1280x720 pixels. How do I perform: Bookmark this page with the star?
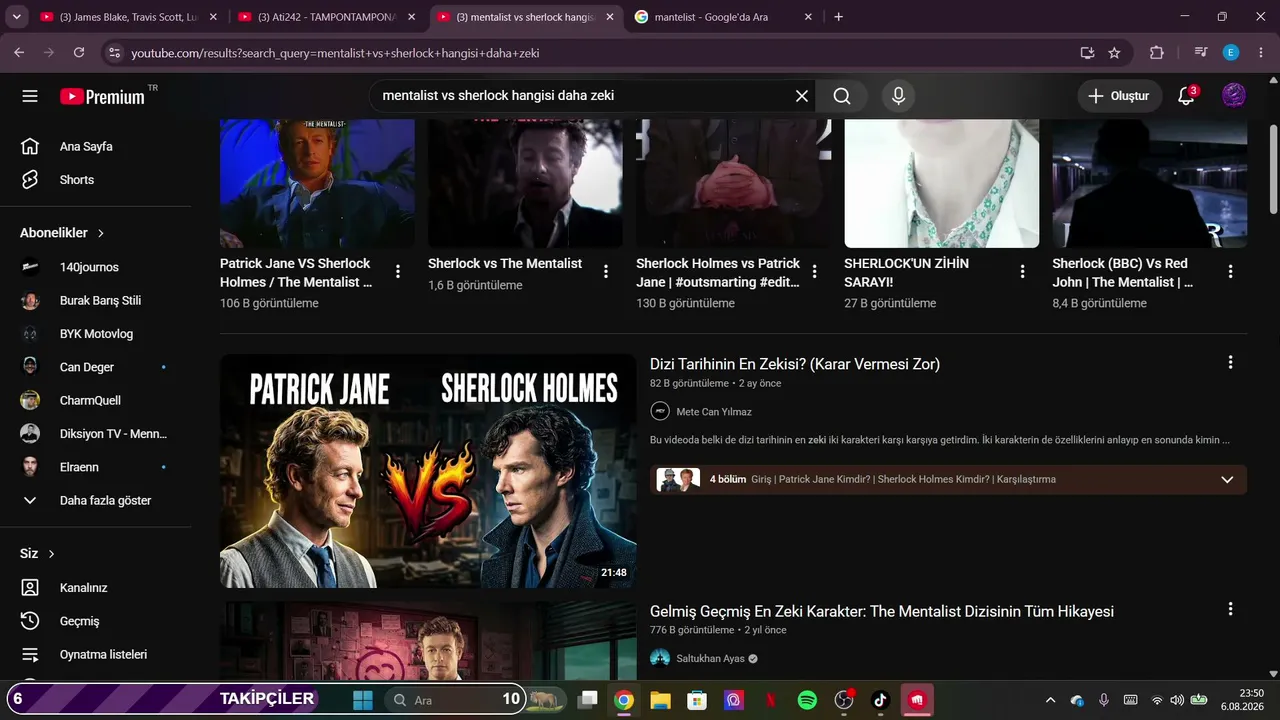(x=1114, y=52)
